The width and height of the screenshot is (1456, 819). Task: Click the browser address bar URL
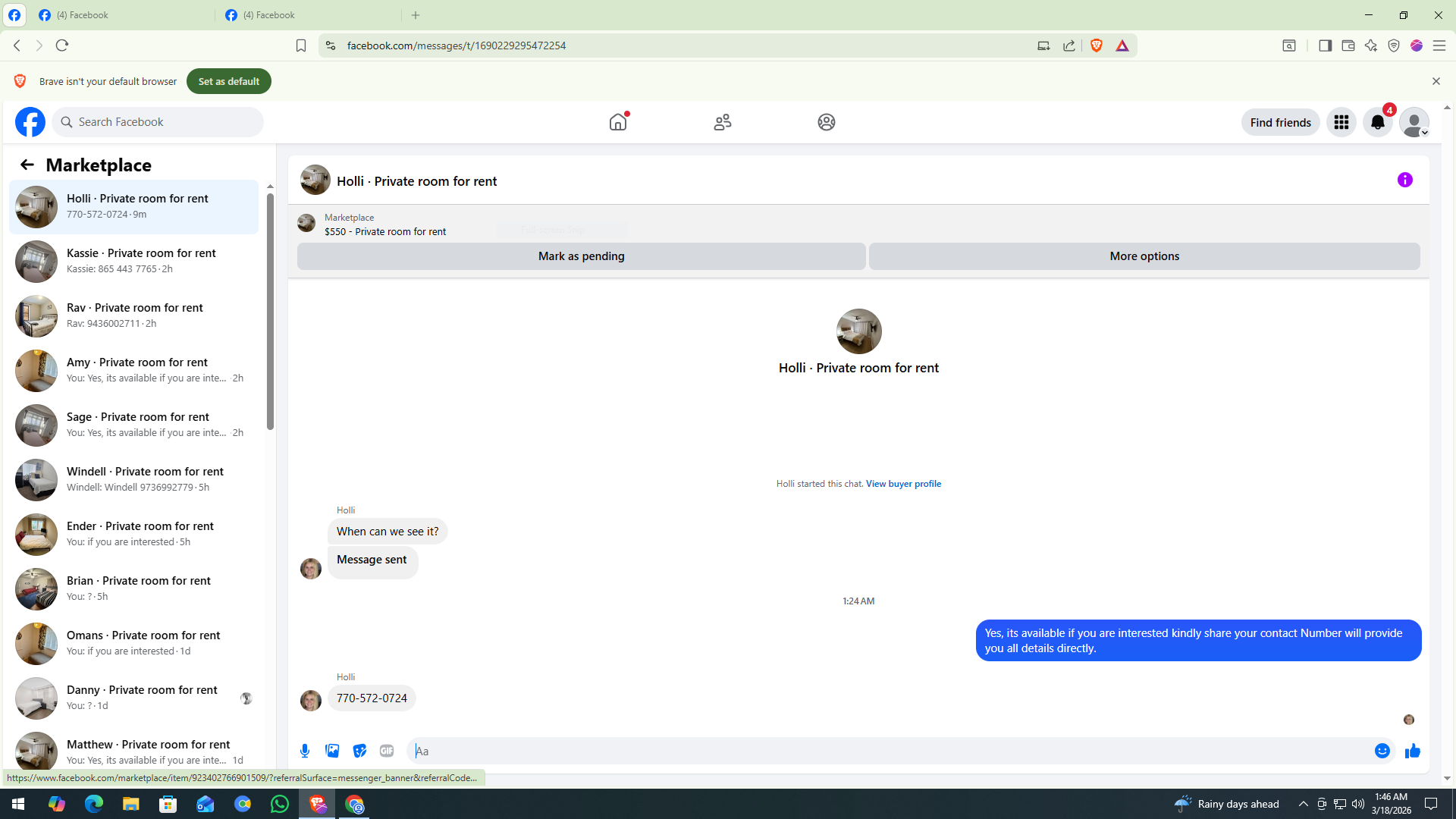[x=457, y=45]
